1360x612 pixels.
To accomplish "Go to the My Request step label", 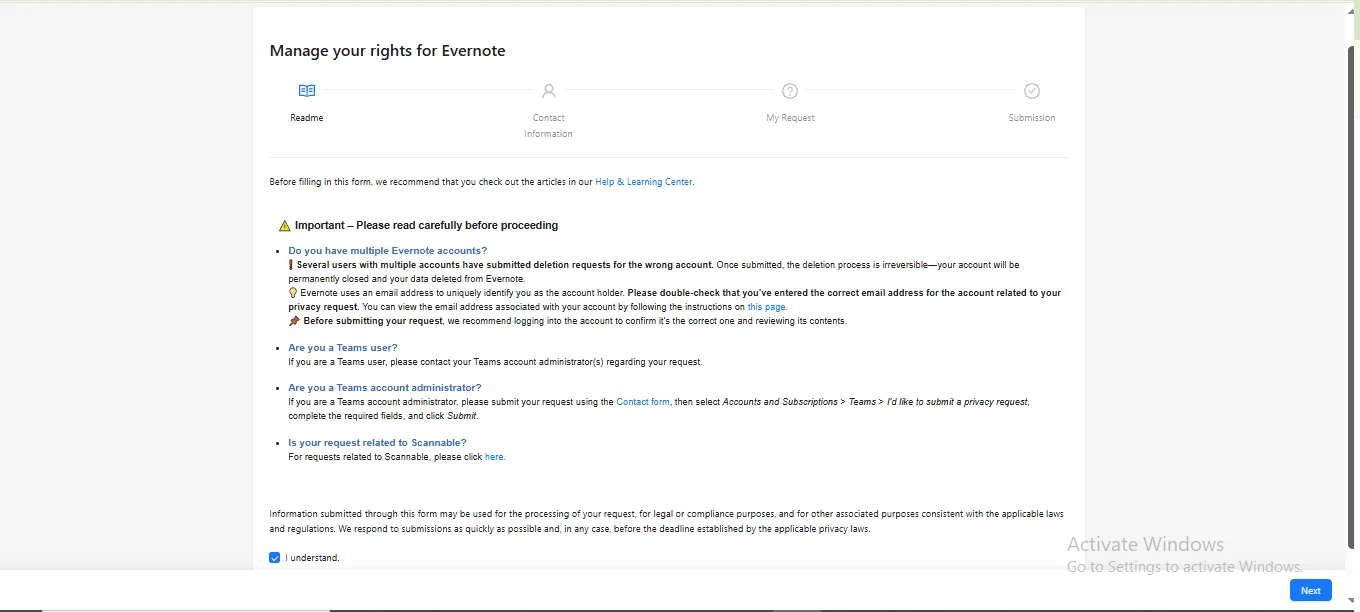I will pyautogui.click(x=790, y=118).
